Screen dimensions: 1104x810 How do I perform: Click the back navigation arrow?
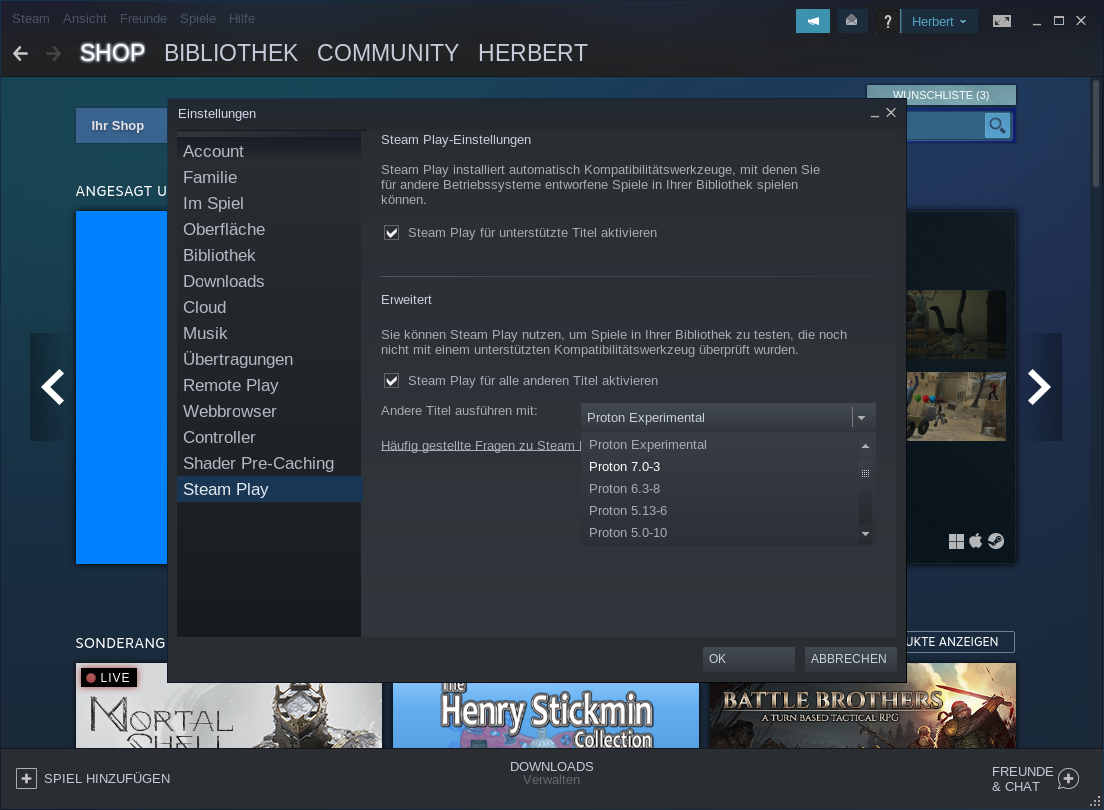[20, 54]
